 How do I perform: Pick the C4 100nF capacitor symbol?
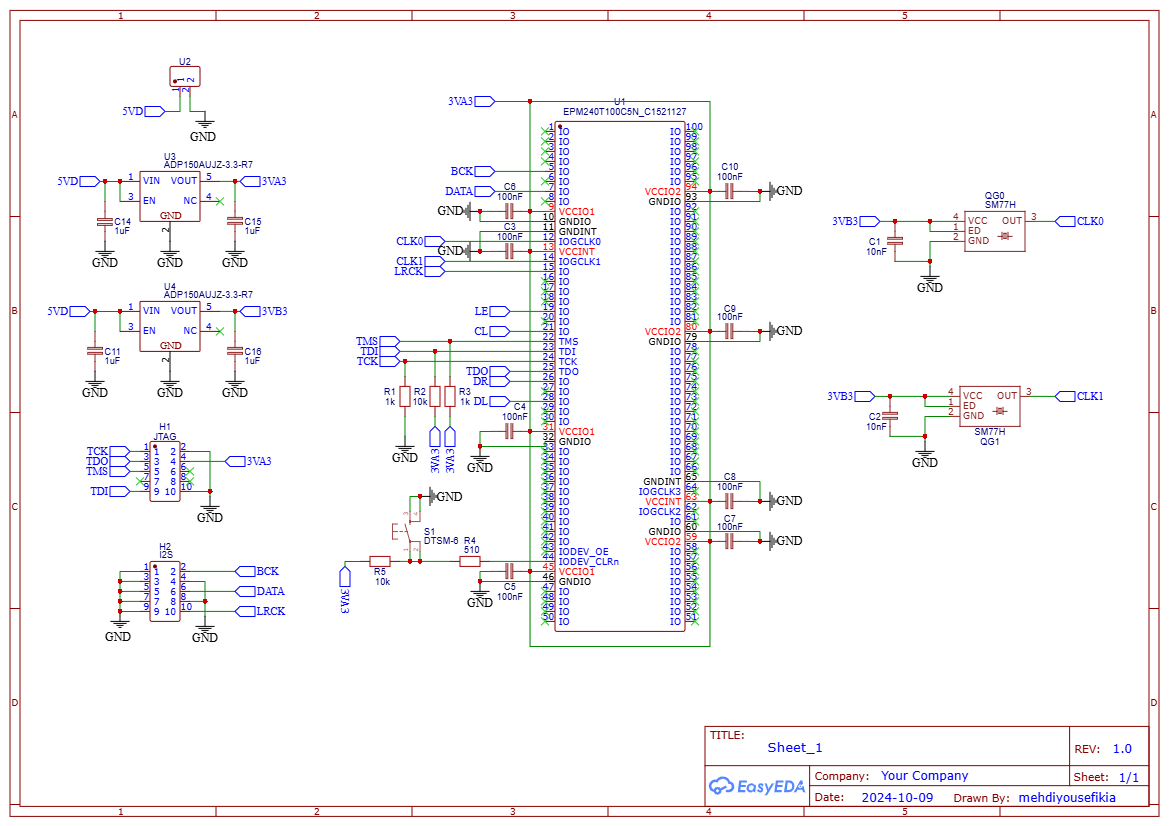[x=510, y=432]
